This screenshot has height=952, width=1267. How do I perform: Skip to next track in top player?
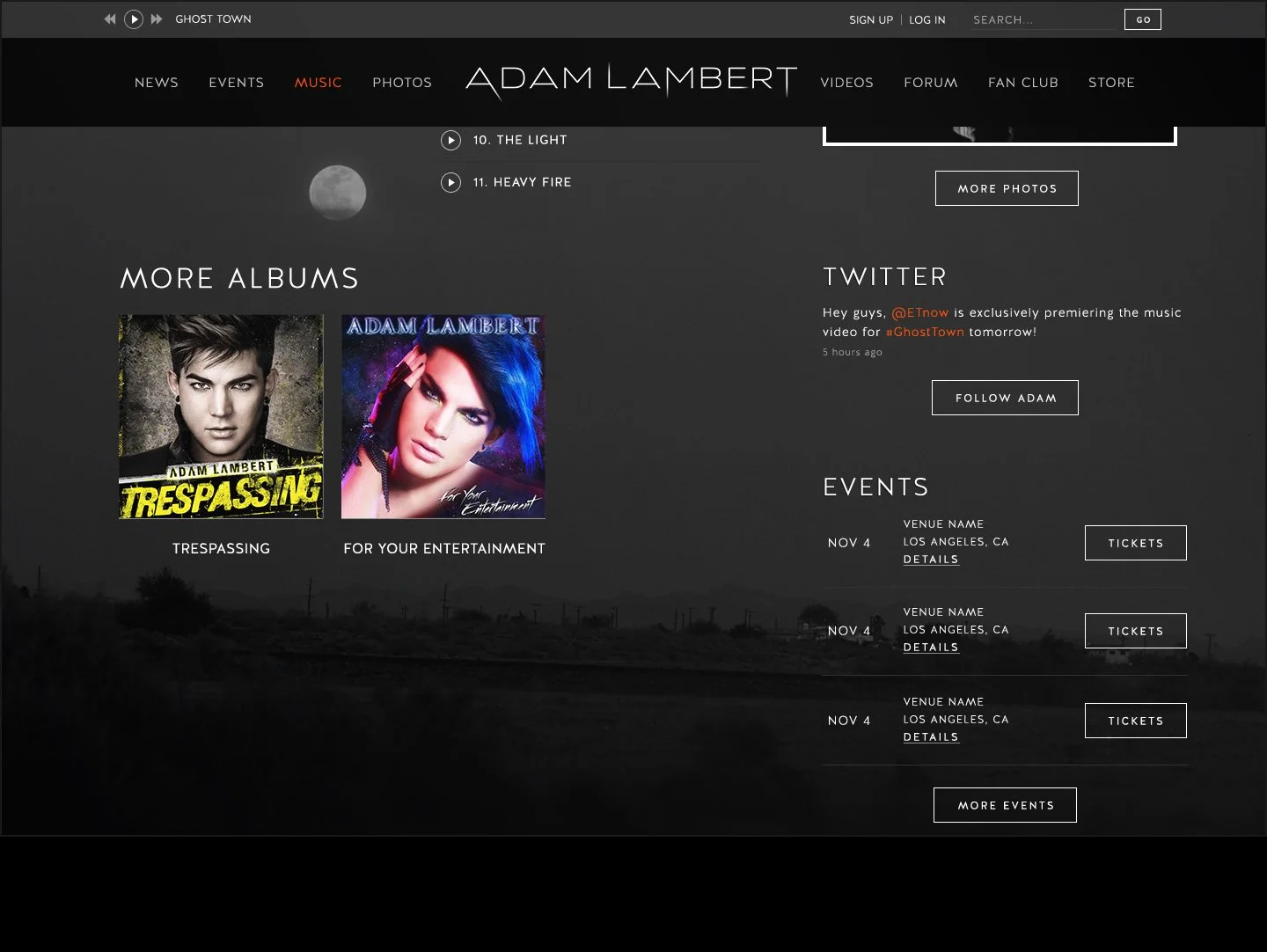click(x=157, y=18)
